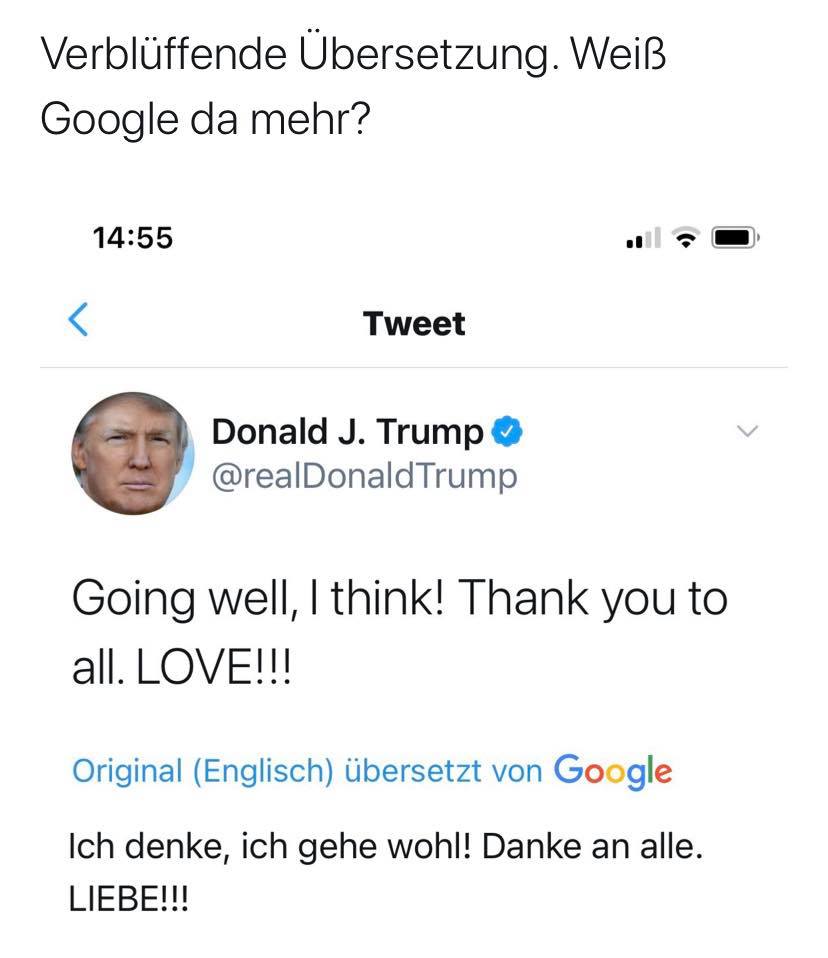The image size is (828, 958).
Task: Click the cellular signal strength icon
Action: tap(642, 239)
